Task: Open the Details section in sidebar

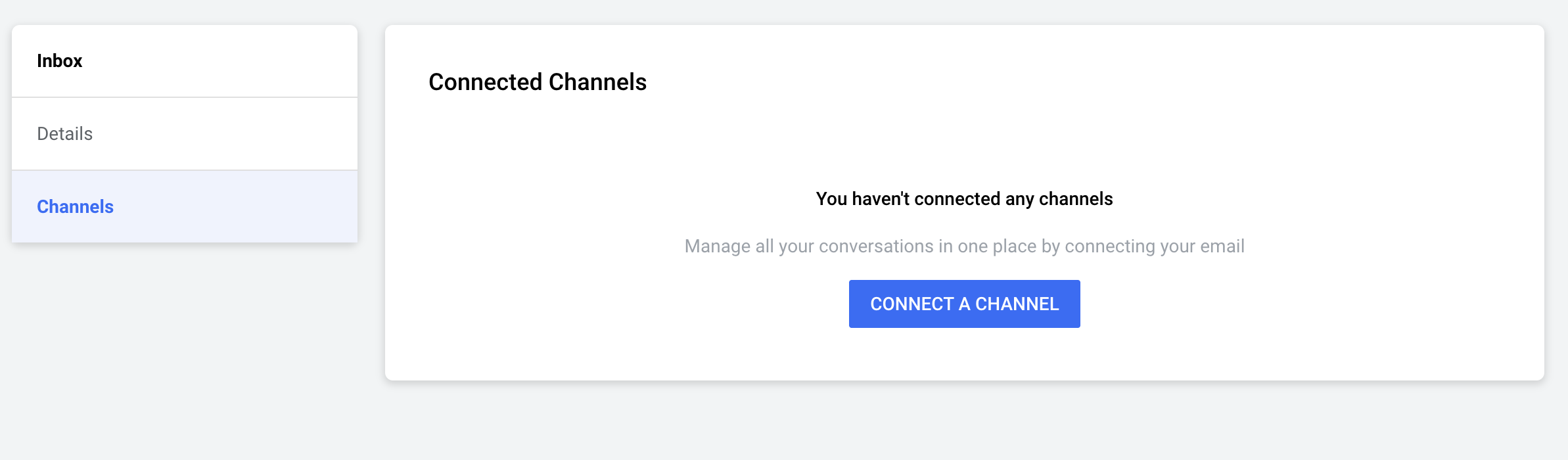Action: pos(65,134)
